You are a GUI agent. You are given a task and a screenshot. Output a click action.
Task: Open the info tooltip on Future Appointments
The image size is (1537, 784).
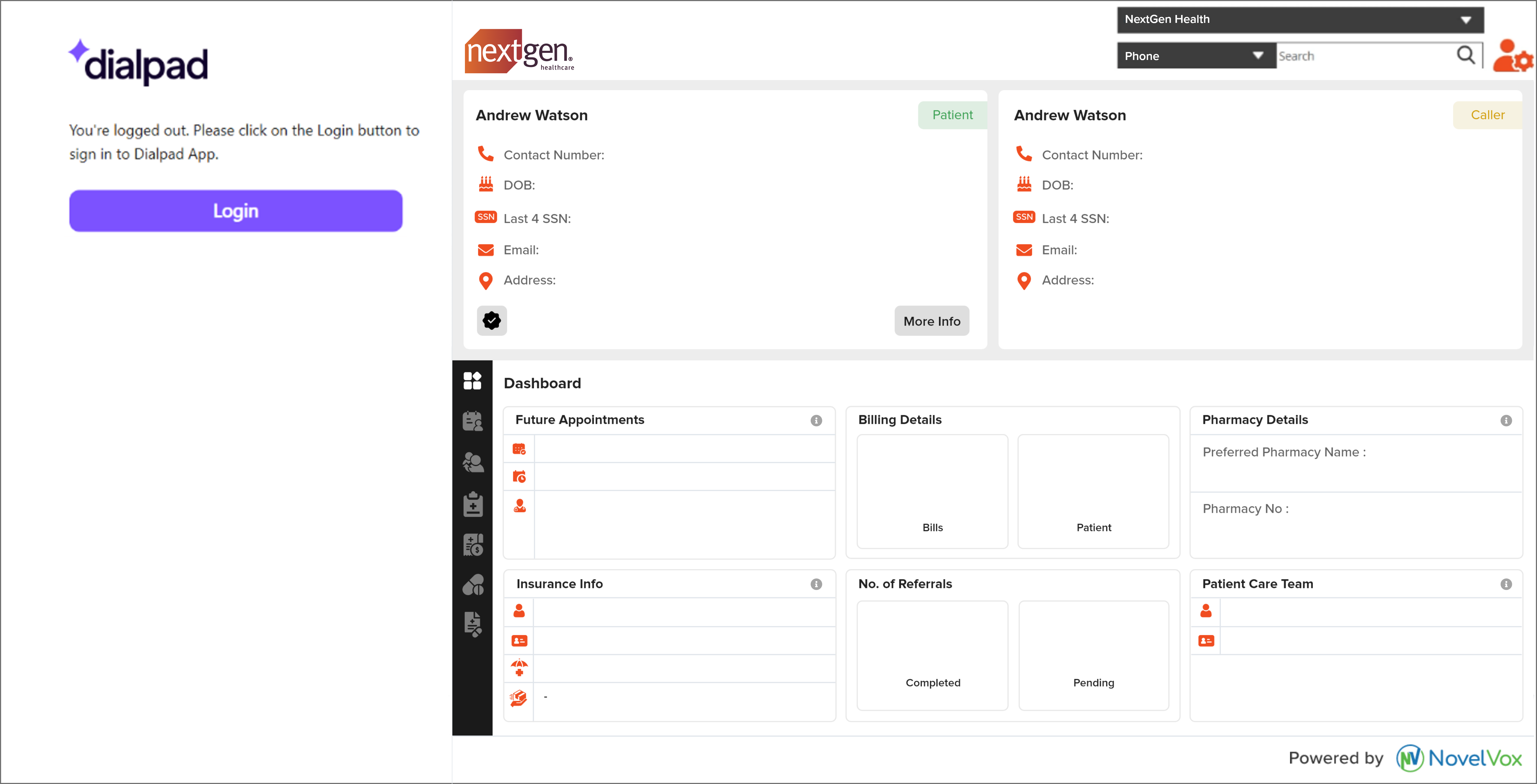coord(816,420)
